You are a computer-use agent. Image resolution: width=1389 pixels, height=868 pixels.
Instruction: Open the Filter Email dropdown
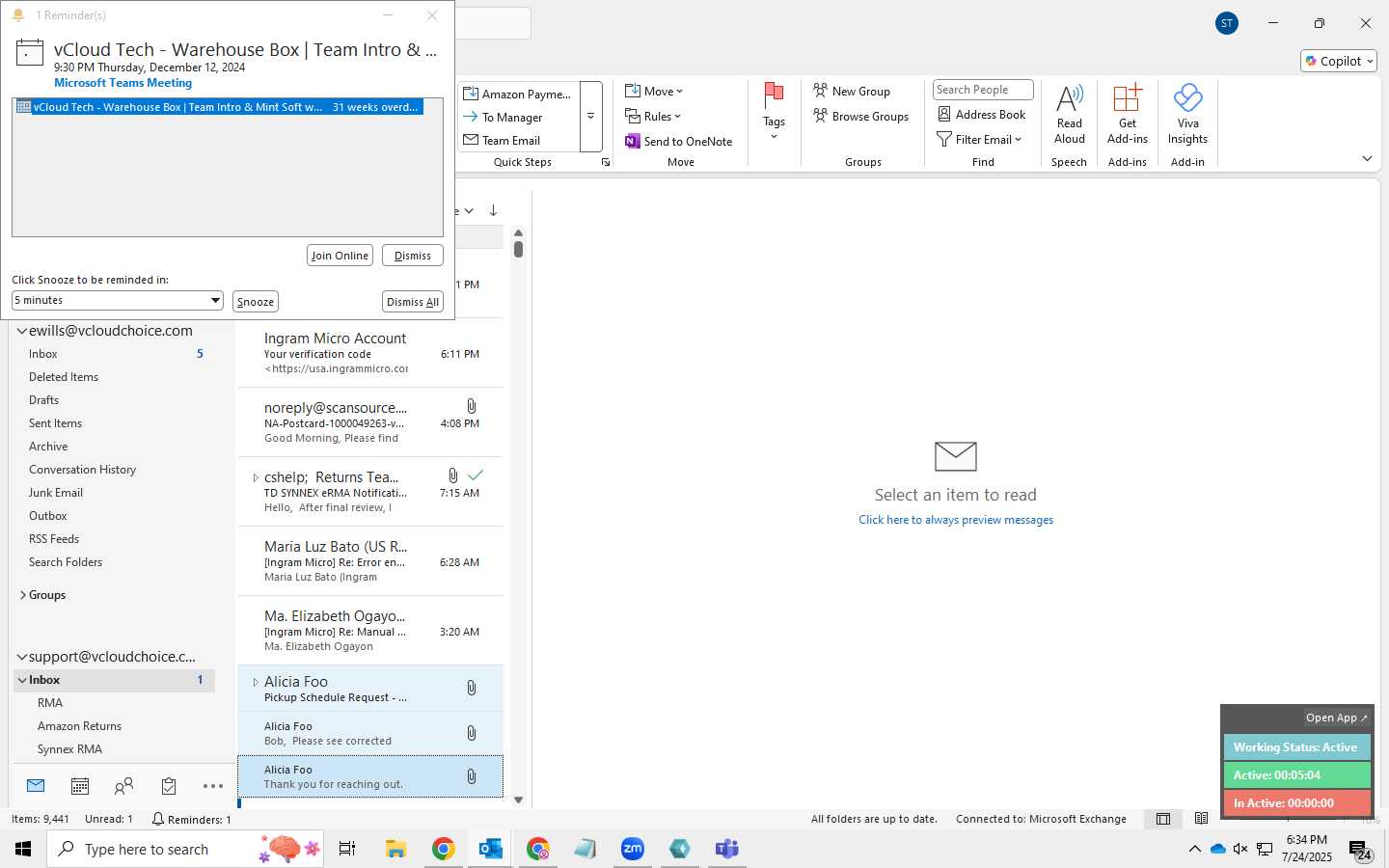click(x=979, y=139)
